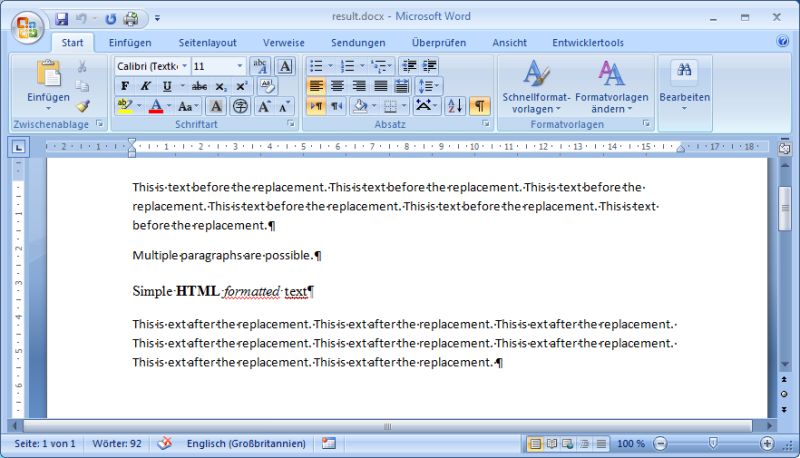The height and width of the screenshot is (458, 800).
Task: Click the decrease indent icon
Action: 409,66
